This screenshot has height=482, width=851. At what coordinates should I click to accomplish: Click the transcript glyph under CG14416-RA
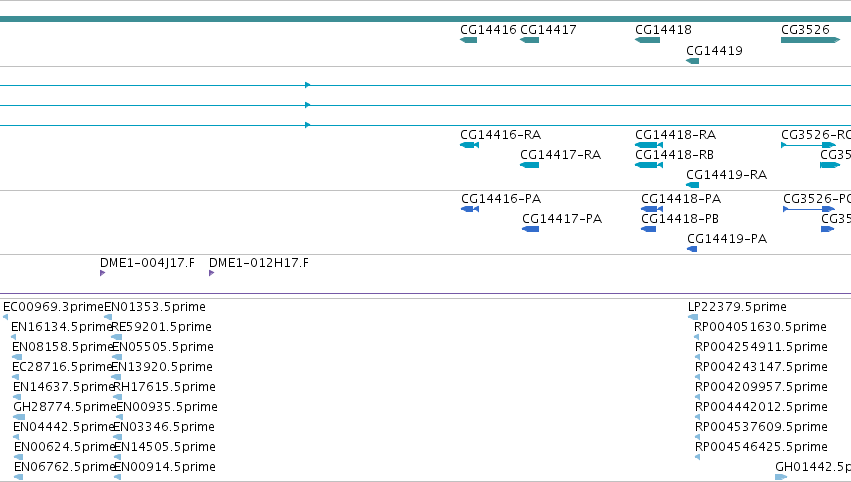pyautogui.click(x=469, y=145)
